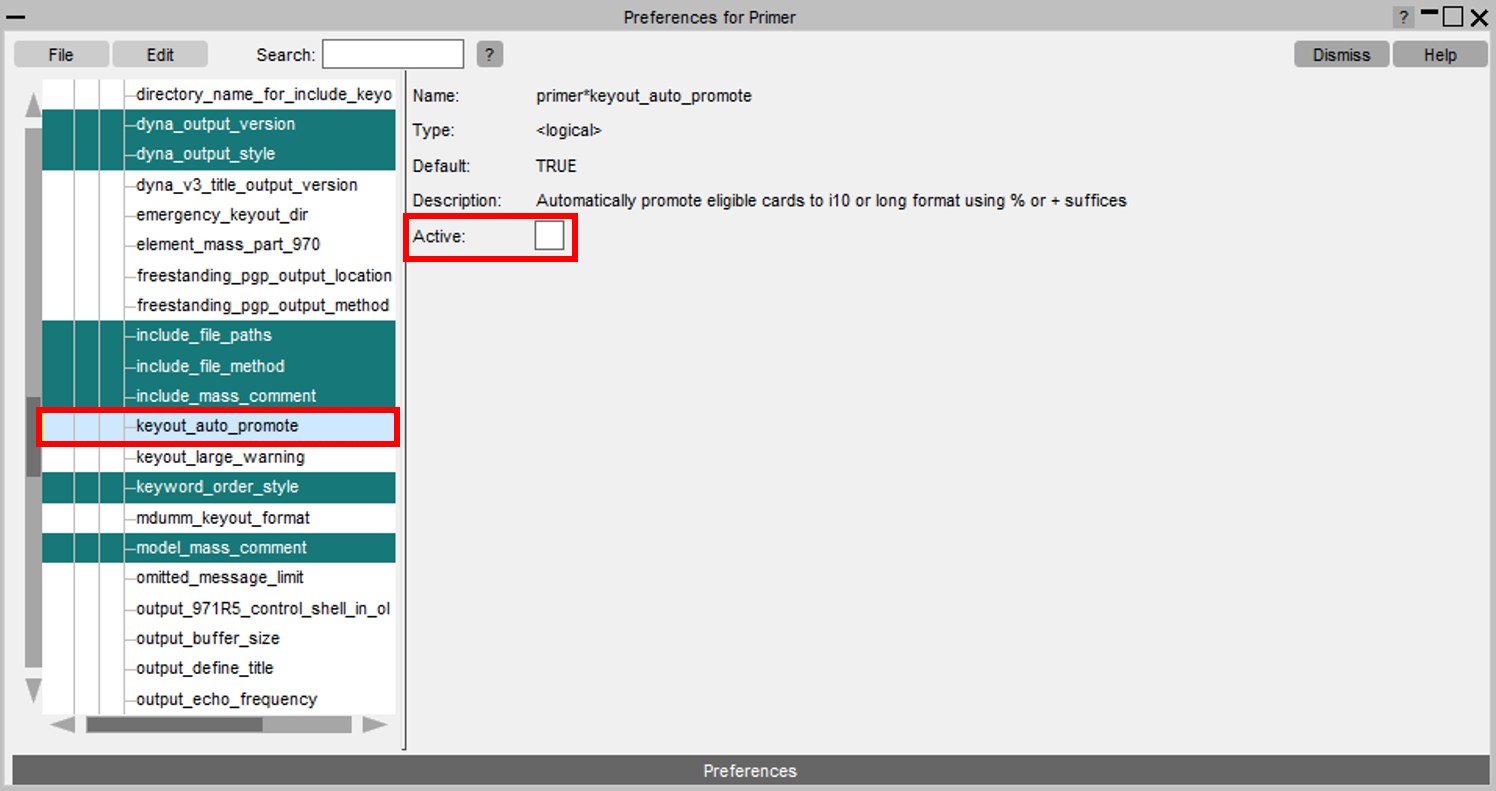Maximize the Preferences window

pos(1453,17)
